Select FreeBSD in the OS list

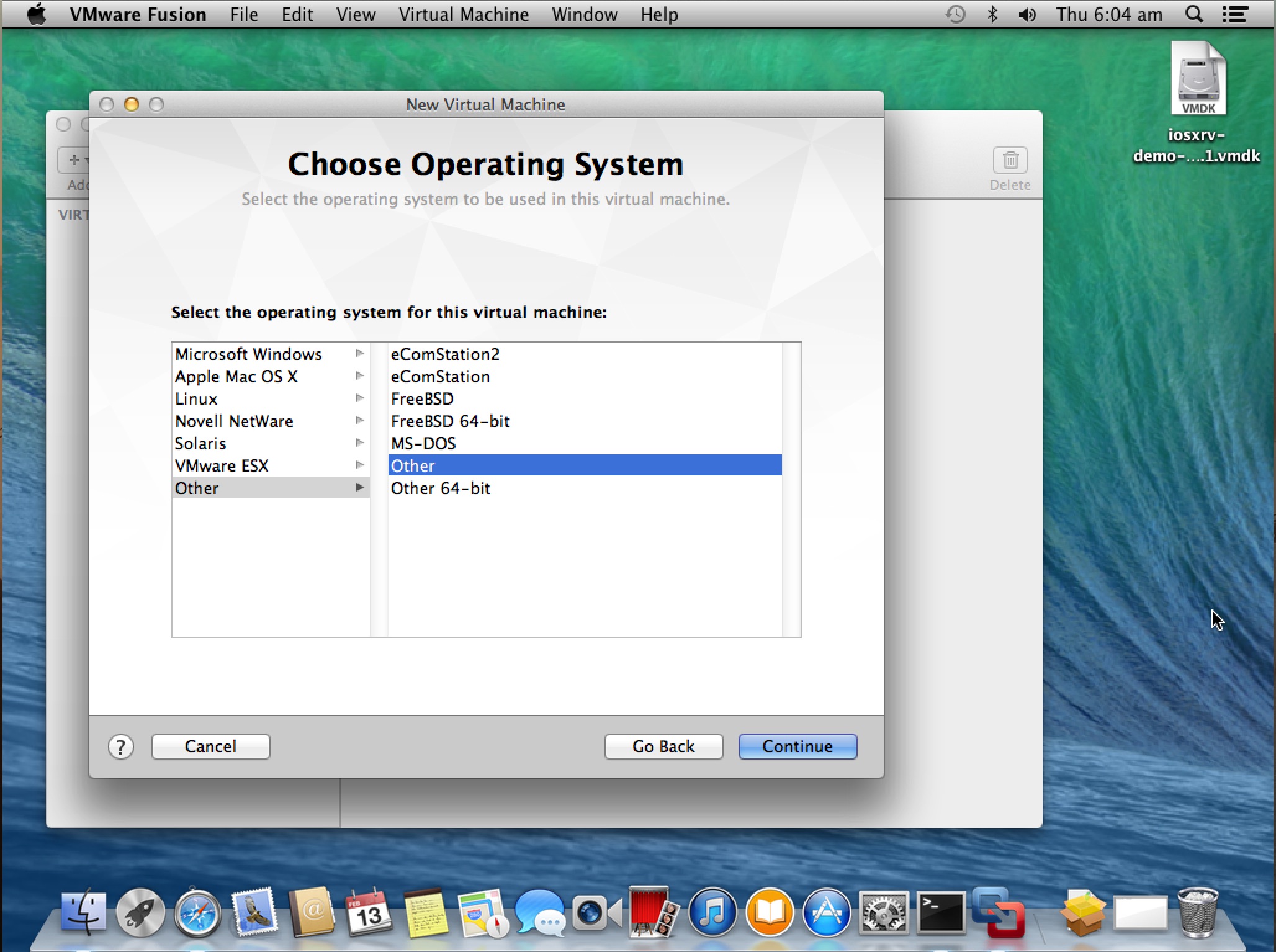pos(585,398)
